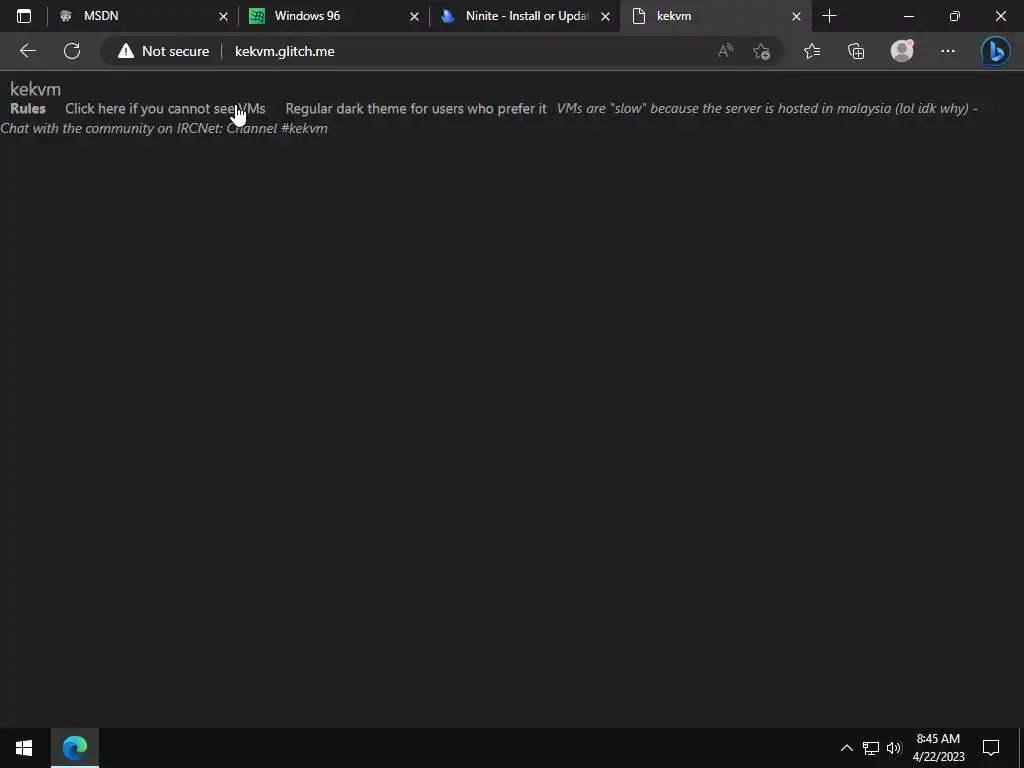Restore down the browser window
Viewport: 1024px width, 768px height.
(x=955, y=16)
